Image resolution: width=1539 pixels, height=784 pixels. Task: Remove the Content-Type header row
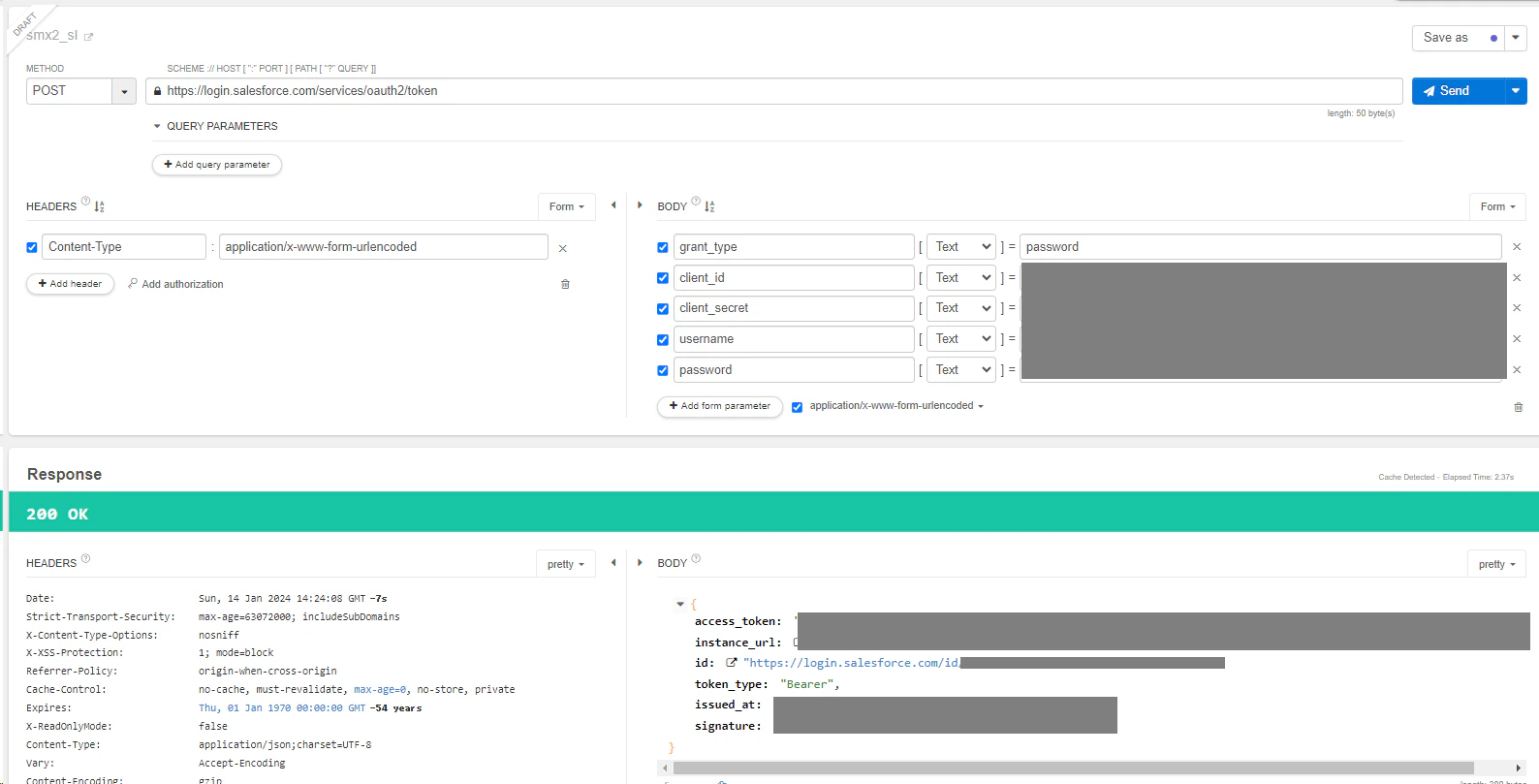click(x=562, y=248)
